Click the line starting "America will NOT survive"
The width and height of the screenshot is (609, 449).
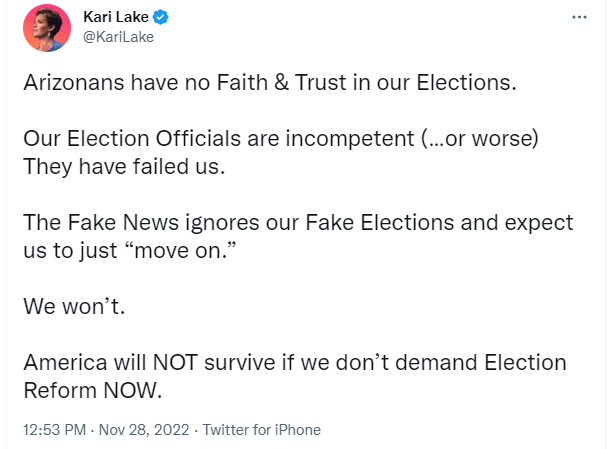[x=294, y=362]
